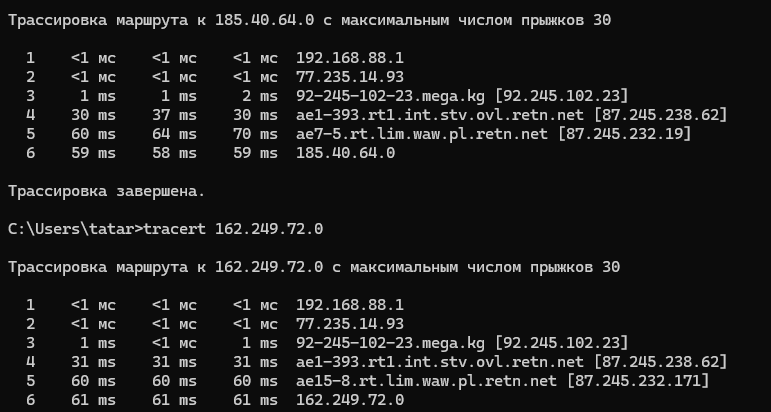Viewport: 771px width, 412px height.
Task: Click the bracketed IP 87.245.232.19
Action: click(x=624, y=134)
